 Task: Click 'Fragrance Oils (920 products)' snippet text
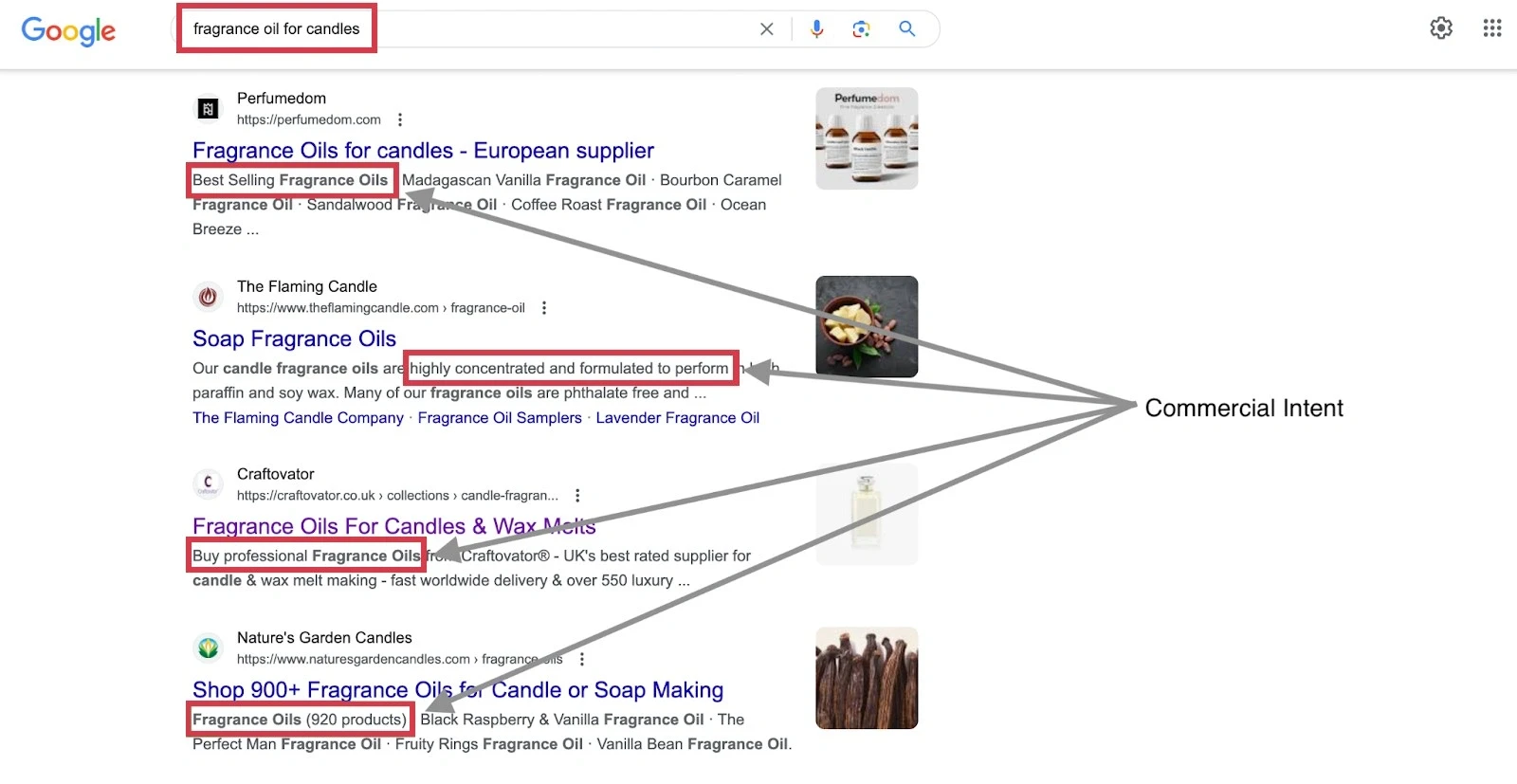coord(300,720)
